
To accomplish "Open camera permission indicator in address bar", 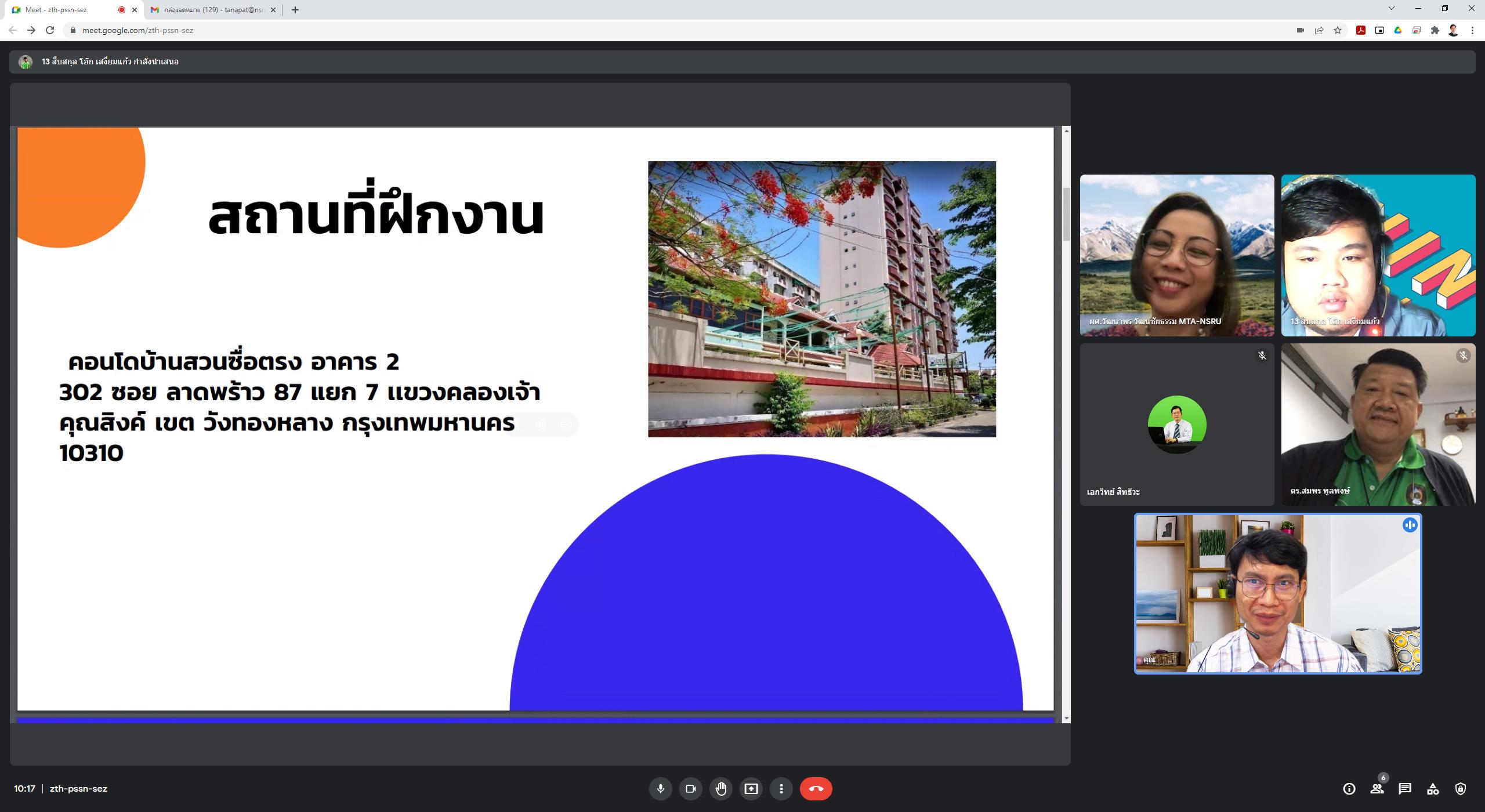I will click(x=1301, y=30).
